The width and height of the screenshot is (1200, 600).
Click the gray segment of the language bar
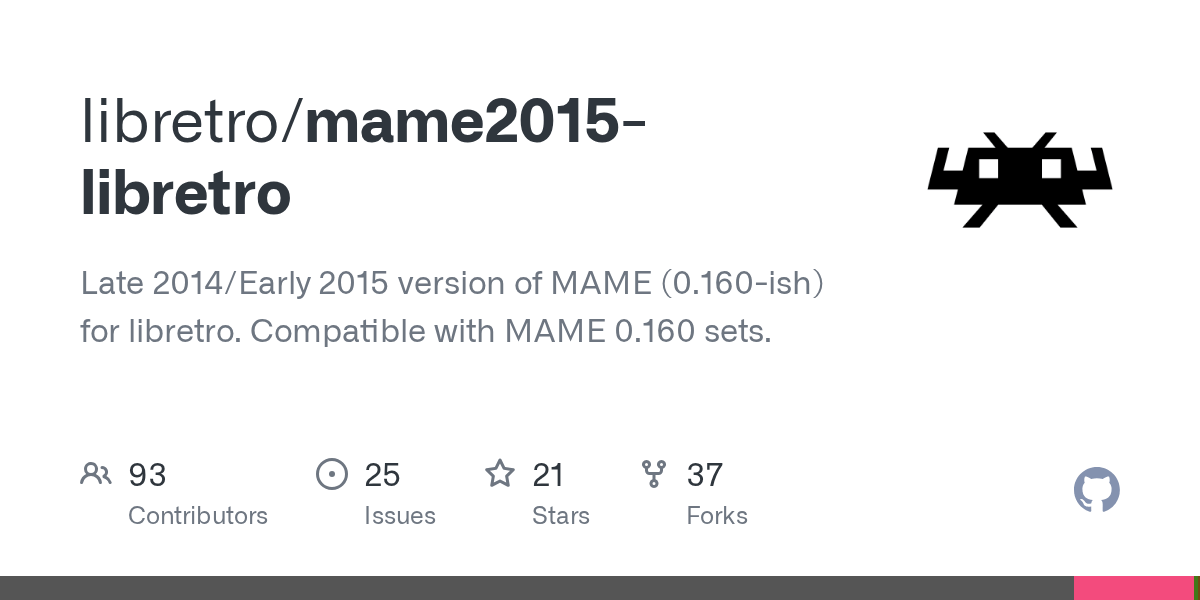(x=537, y=588)
